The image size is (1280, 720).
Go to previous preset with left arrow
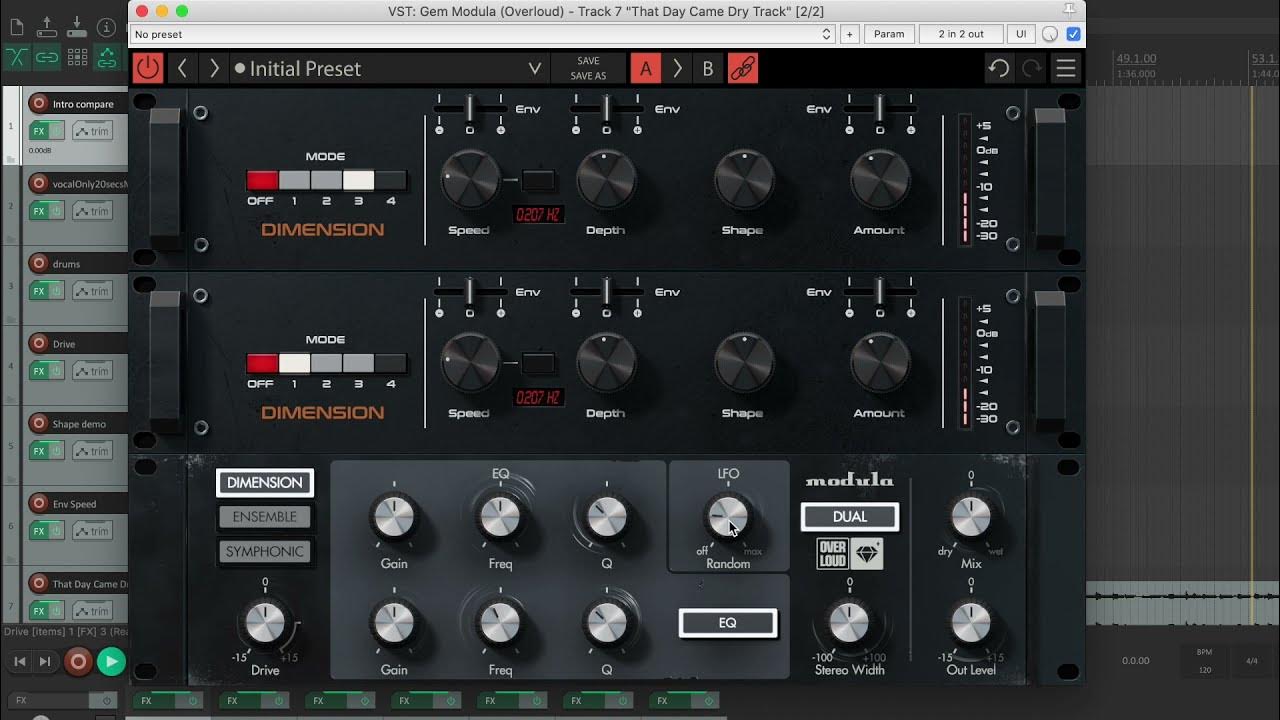[182, 68]
